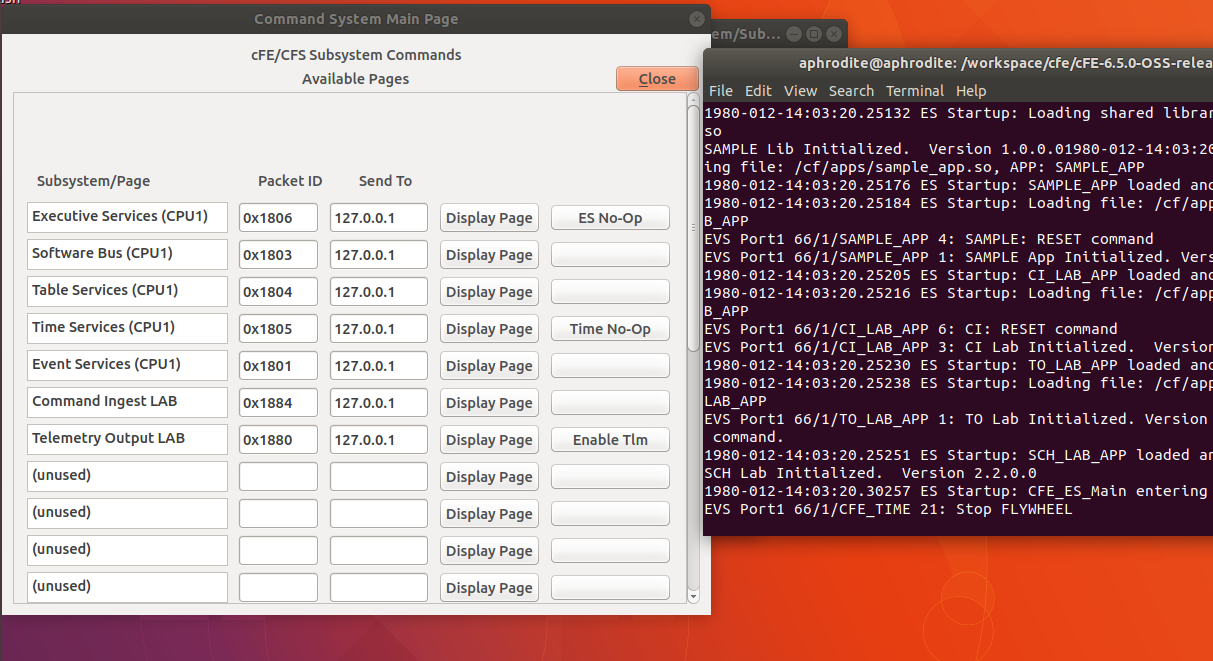
Task: Show Display Page for Table Services
Action: [489, 292]
